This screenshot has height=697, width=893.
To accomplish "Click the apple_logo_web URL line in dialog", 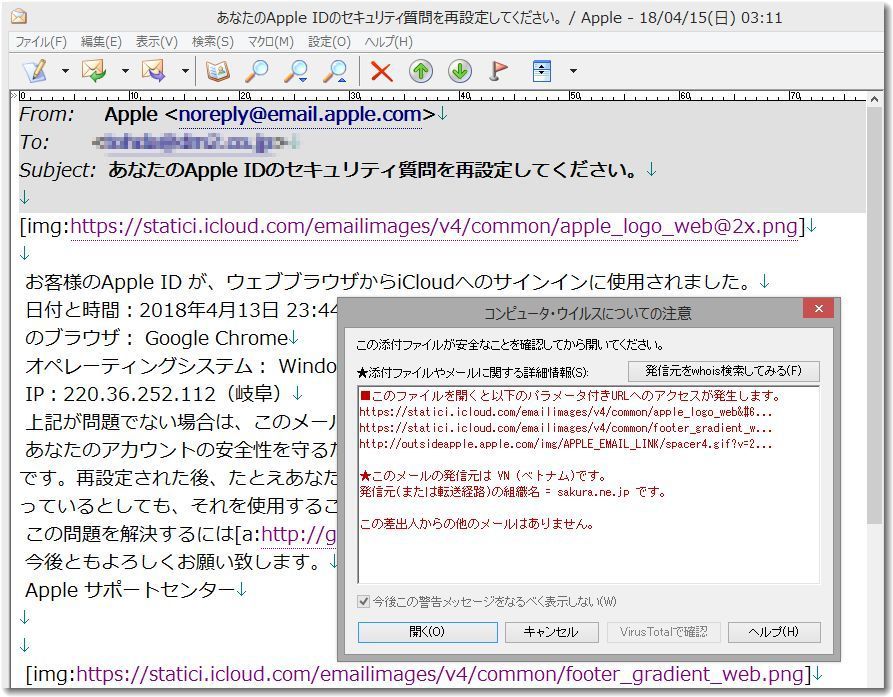I will [566, 412].
